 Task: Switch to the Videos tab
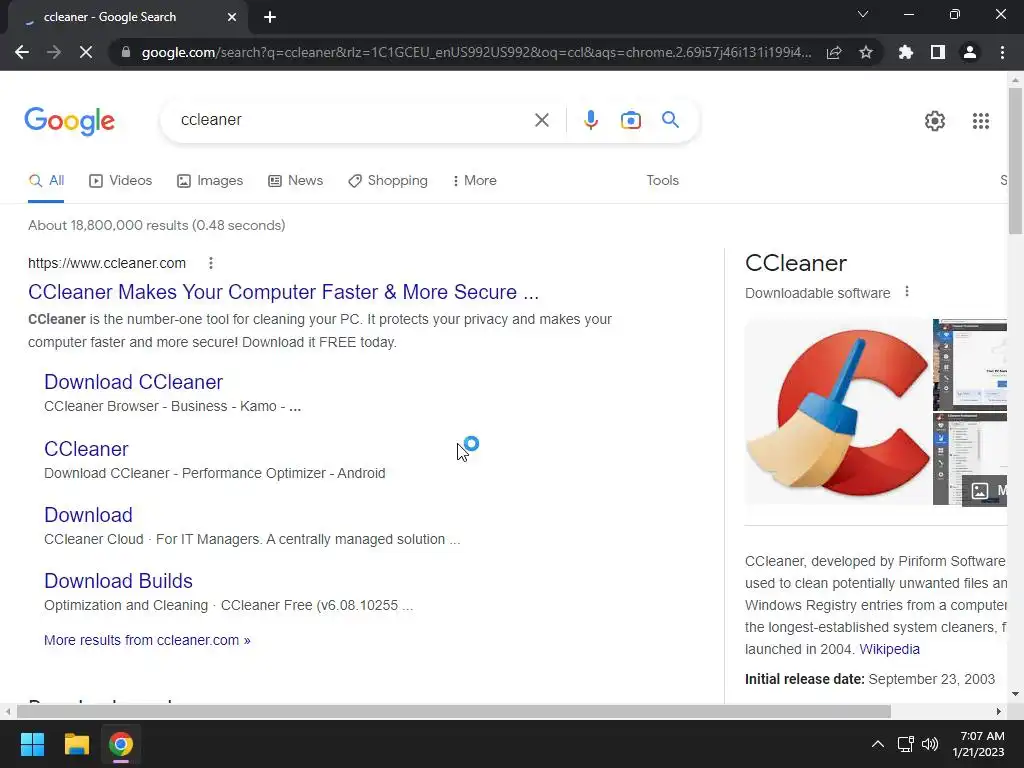pos(121,180)
